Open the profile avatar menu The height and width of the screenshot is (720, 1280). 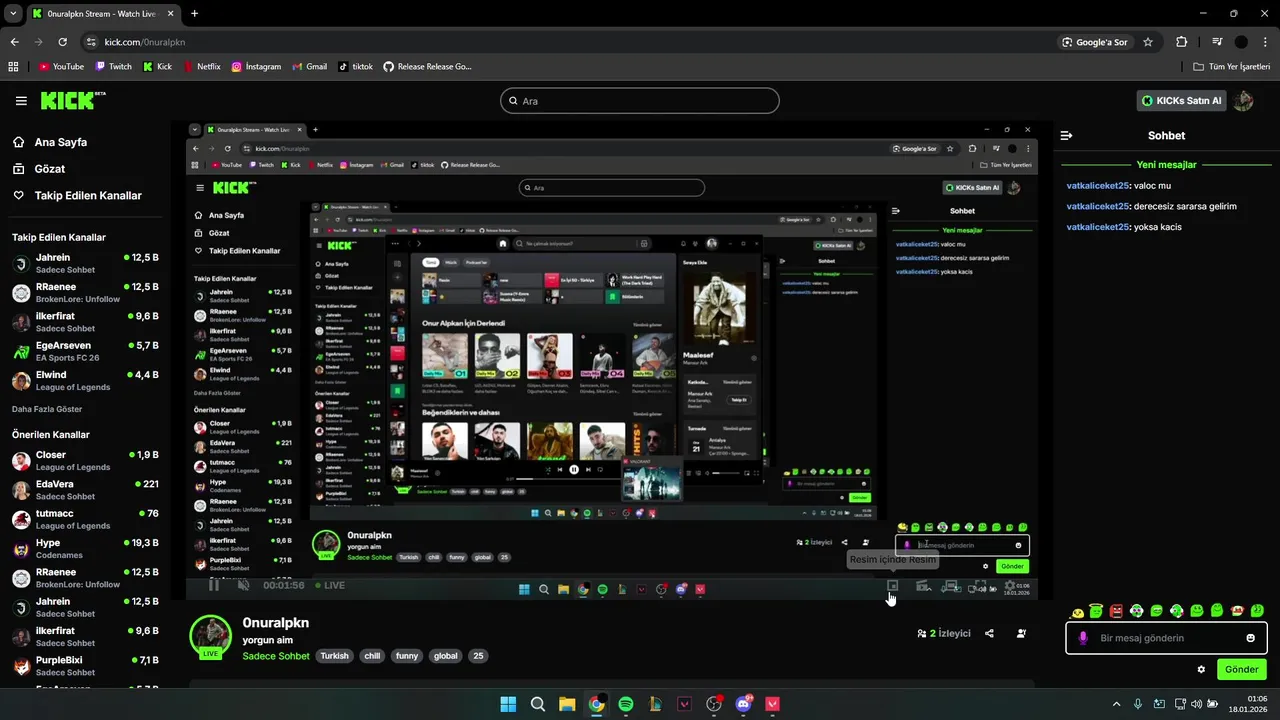pyautogui.click(x=1243, y=101)
